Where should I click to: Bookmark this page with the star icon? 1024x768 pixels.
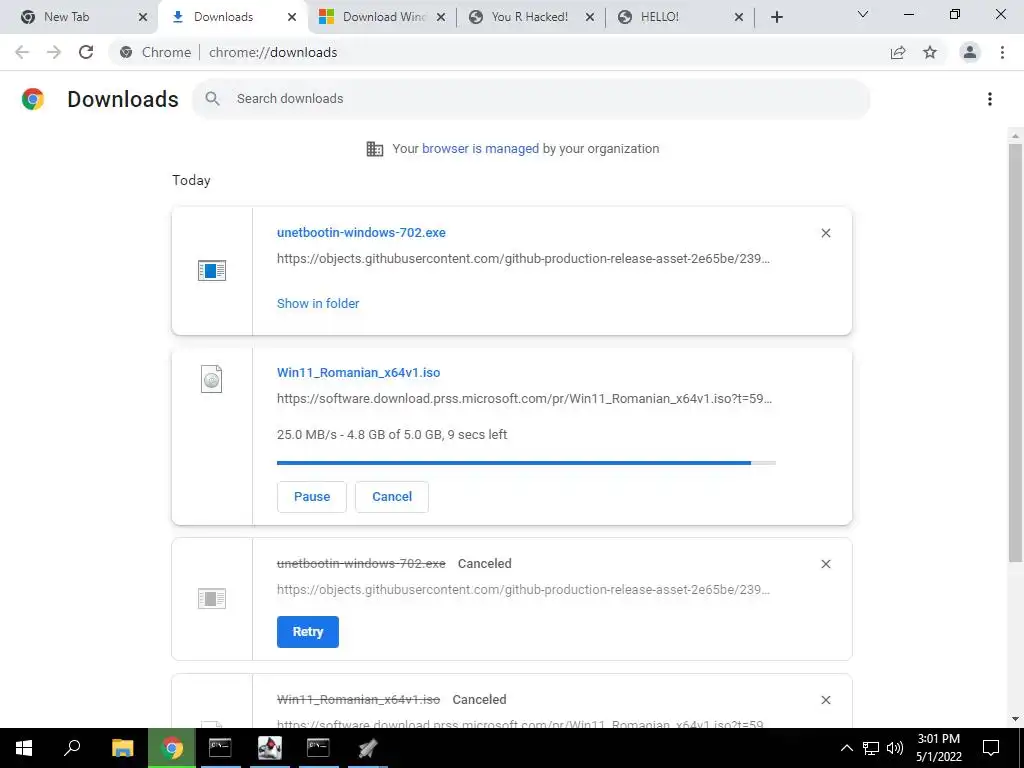(x=930, y=52)
